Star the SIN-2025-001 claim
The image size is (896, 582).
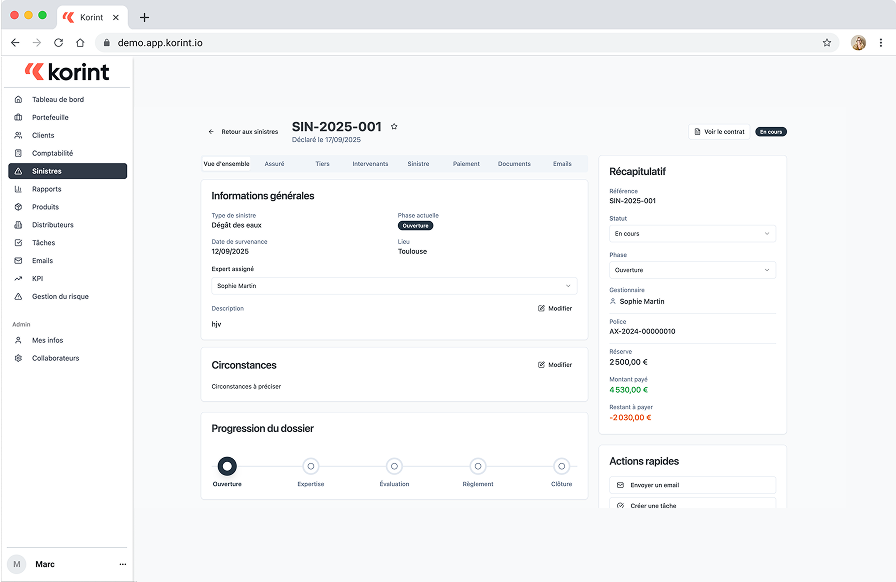tap(394, 126)
